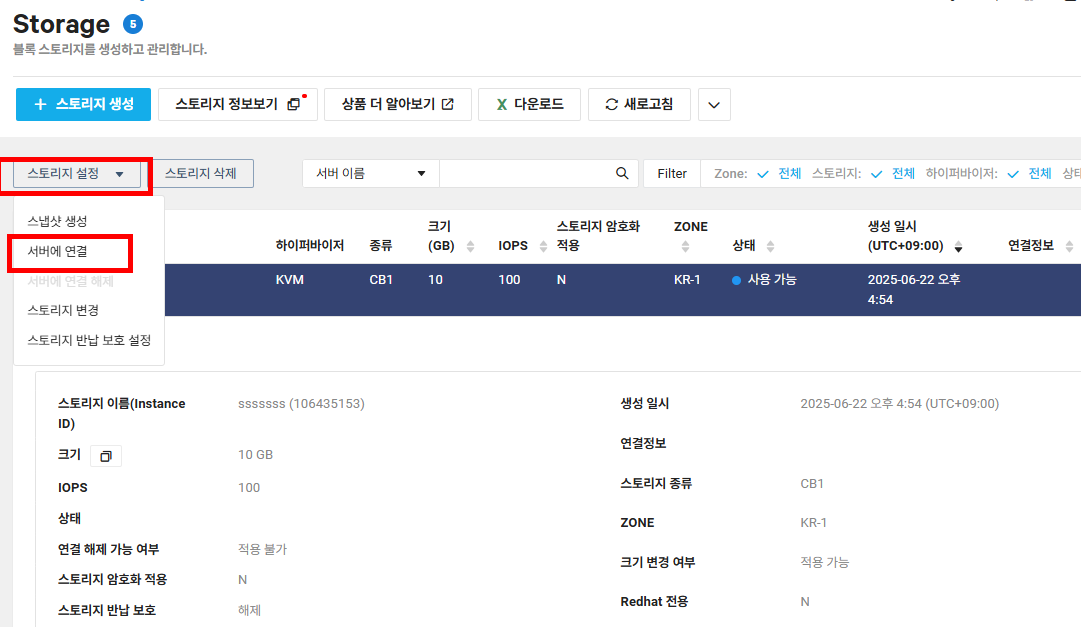This screenshot has width=1081, height=627.
Task: Click KR-1 zone cell in table row
Action: [687, 280]
